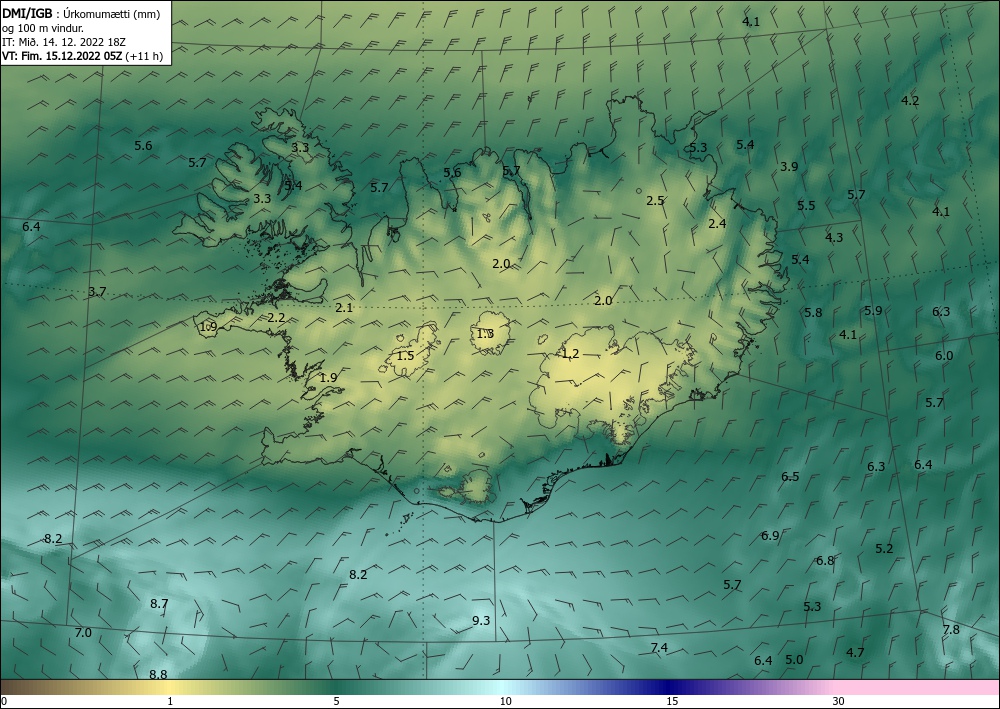Click the map value '7.8'
1000x709 pixels.
[951, 630]
